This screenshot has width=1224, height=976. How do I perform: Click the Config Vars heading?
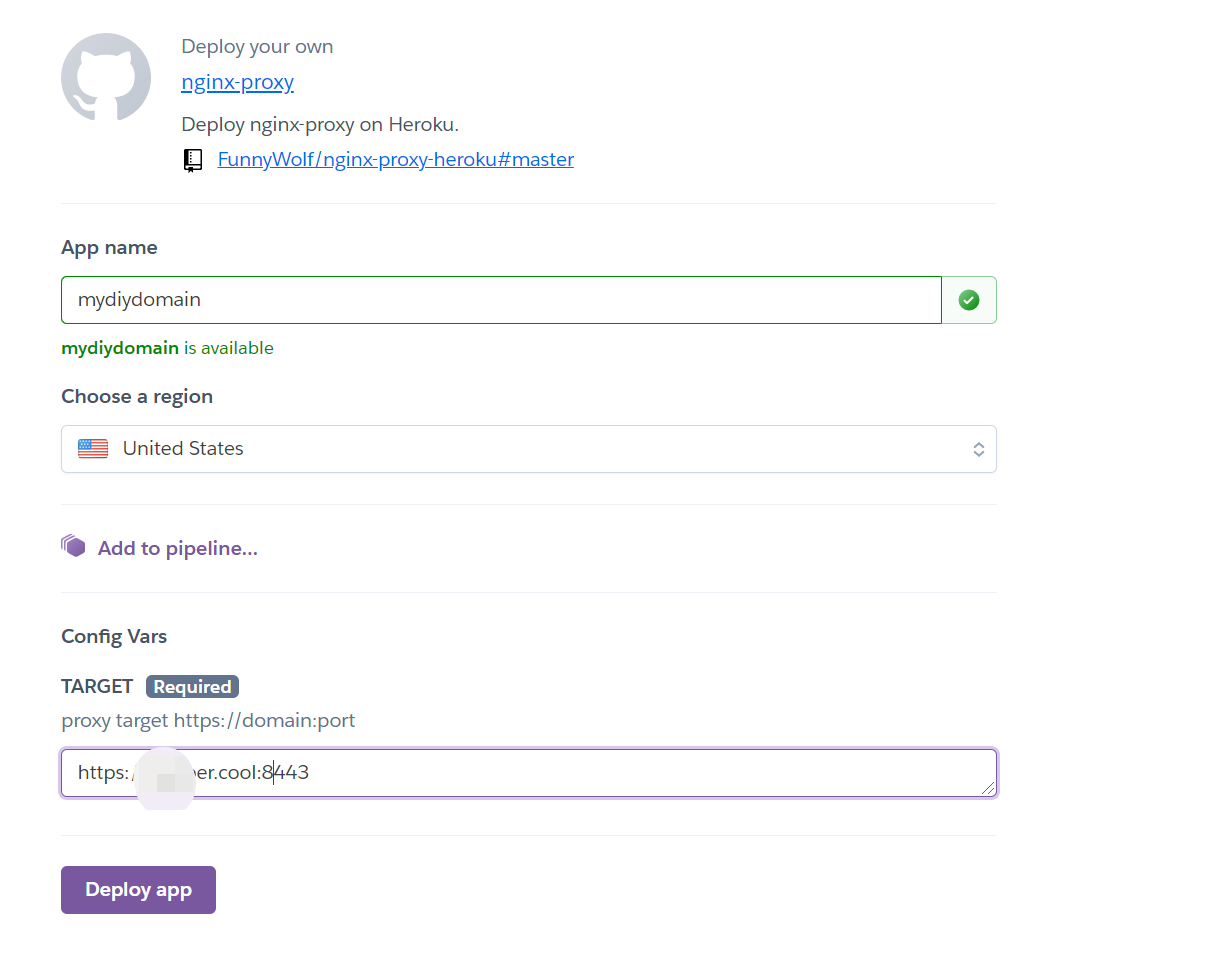coord(114,636)
